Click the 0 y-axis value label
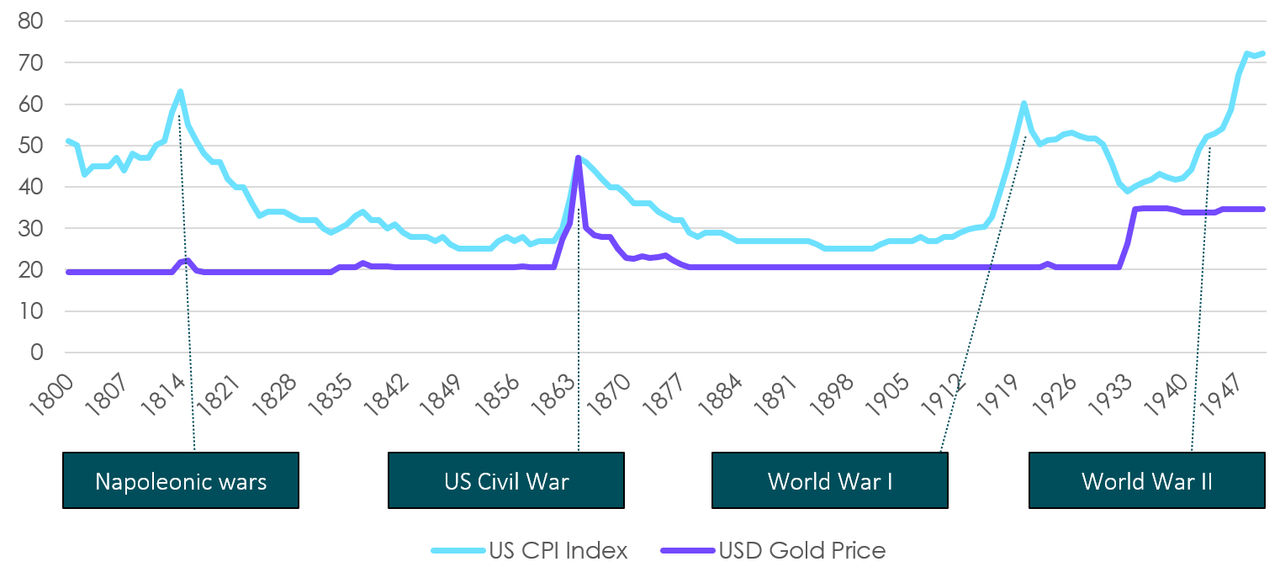The image size is (1280, 573). [x=39, y=352]
